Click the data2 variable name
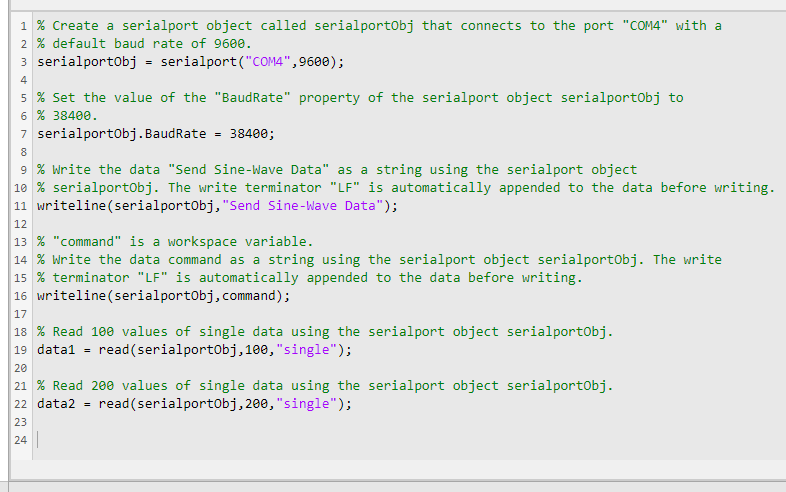 tap(56, 404)
